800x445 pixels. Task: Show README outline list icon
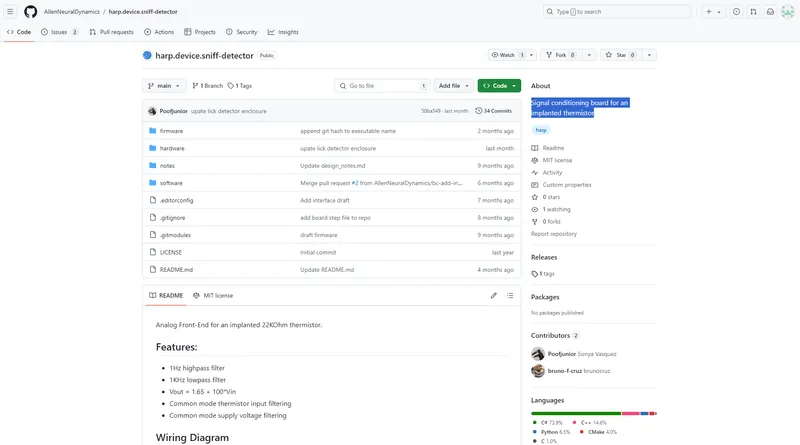coord(510,295)
